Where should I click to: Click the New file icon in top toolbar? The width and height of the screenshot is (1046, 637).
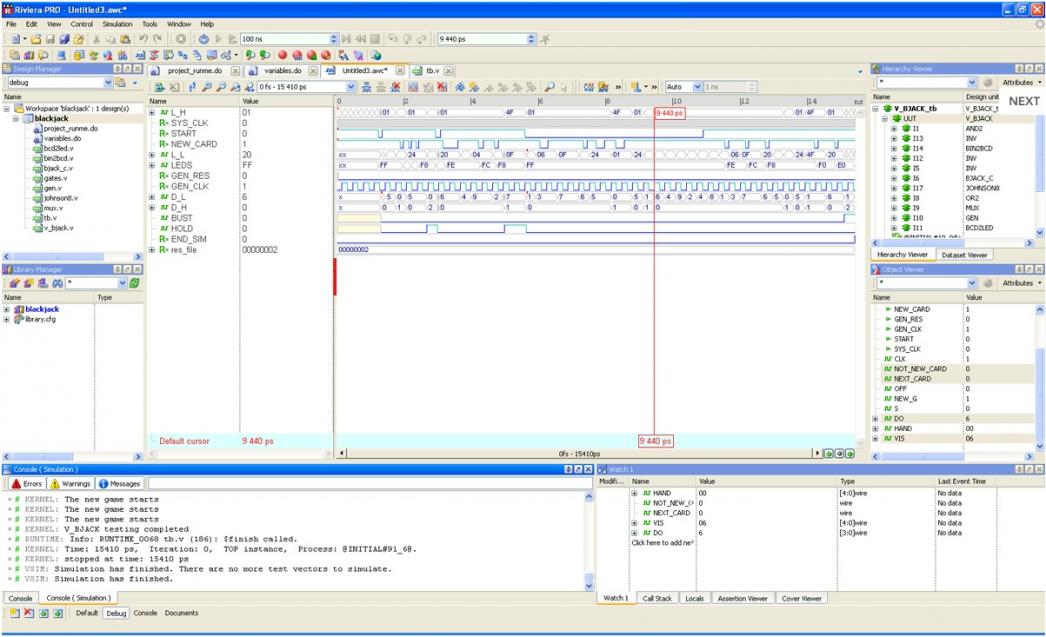point(15,39)
